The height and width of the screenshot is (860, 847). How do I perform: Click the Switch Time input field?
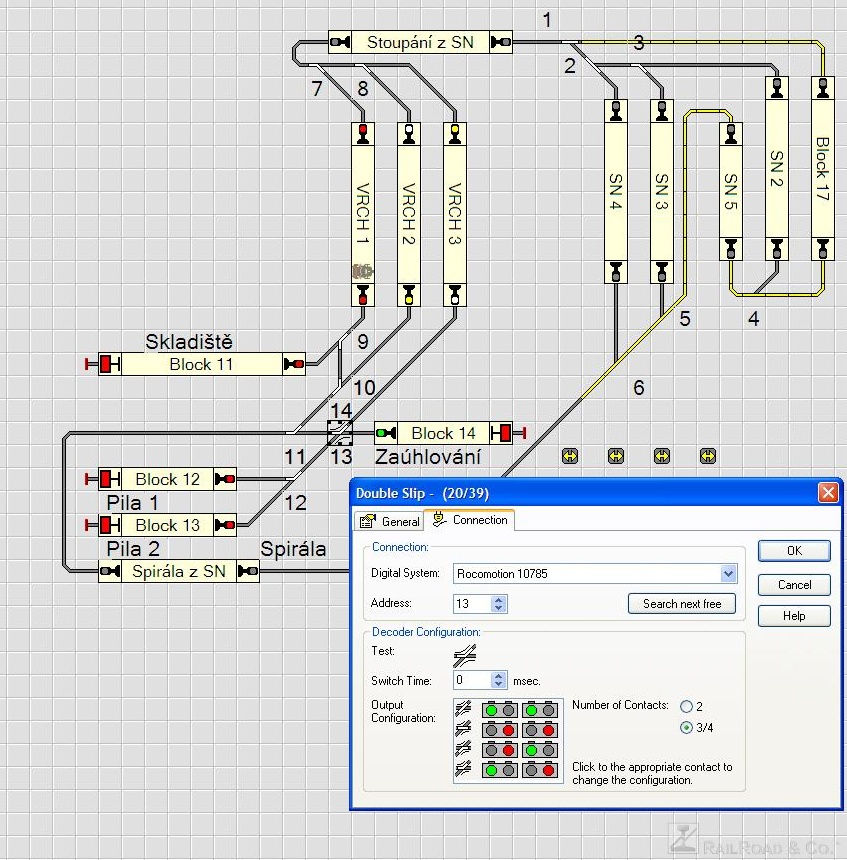pos(471,680)
